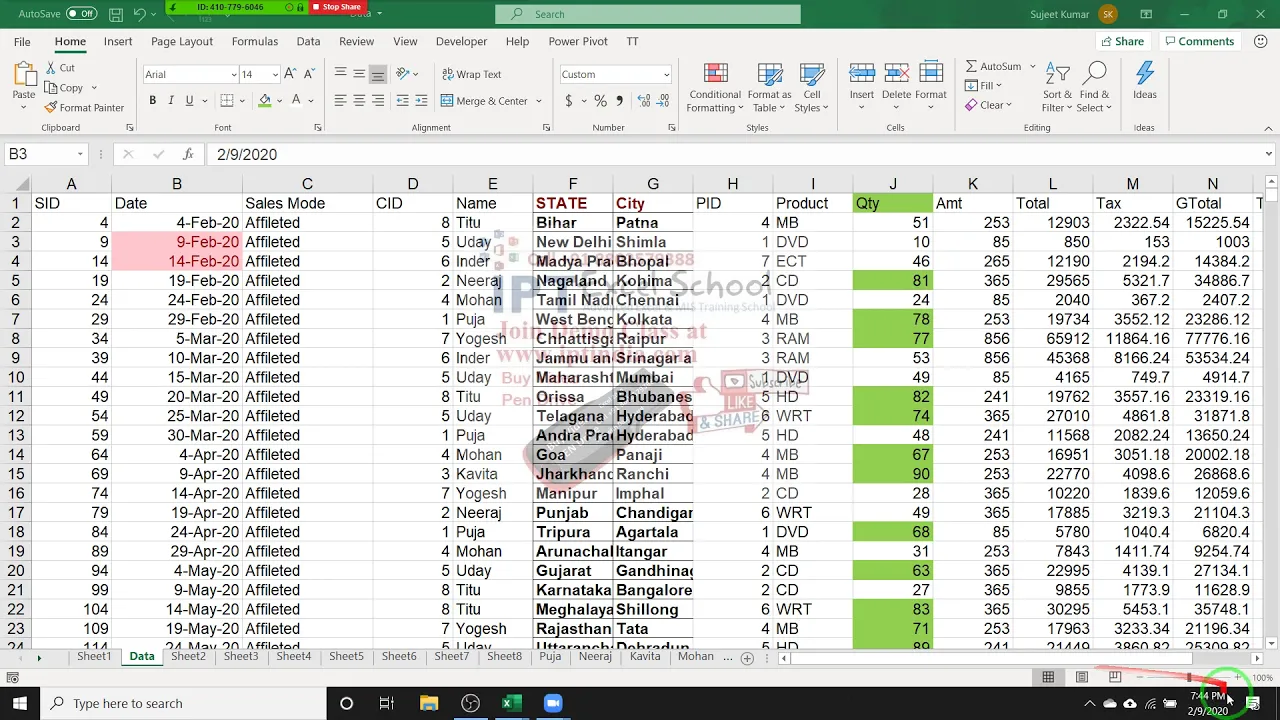Click Merge & Center

(x=484, y=101)
